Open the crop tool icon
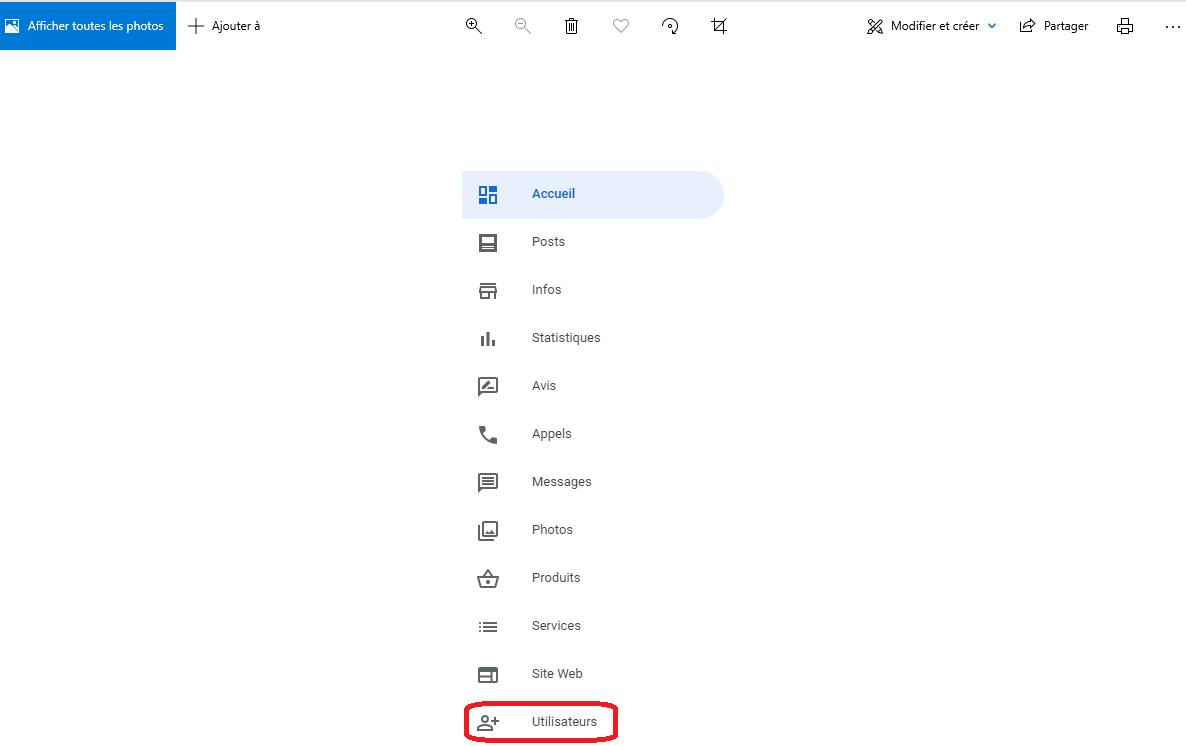 719,26
